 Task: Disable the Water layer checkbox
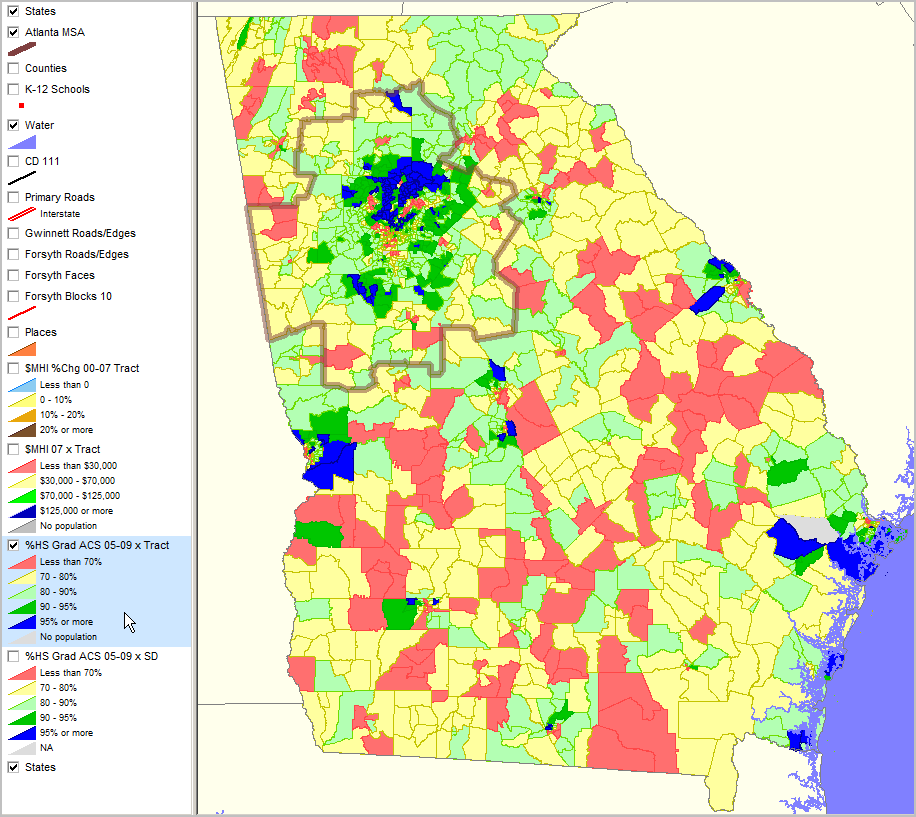coord(11,124)
